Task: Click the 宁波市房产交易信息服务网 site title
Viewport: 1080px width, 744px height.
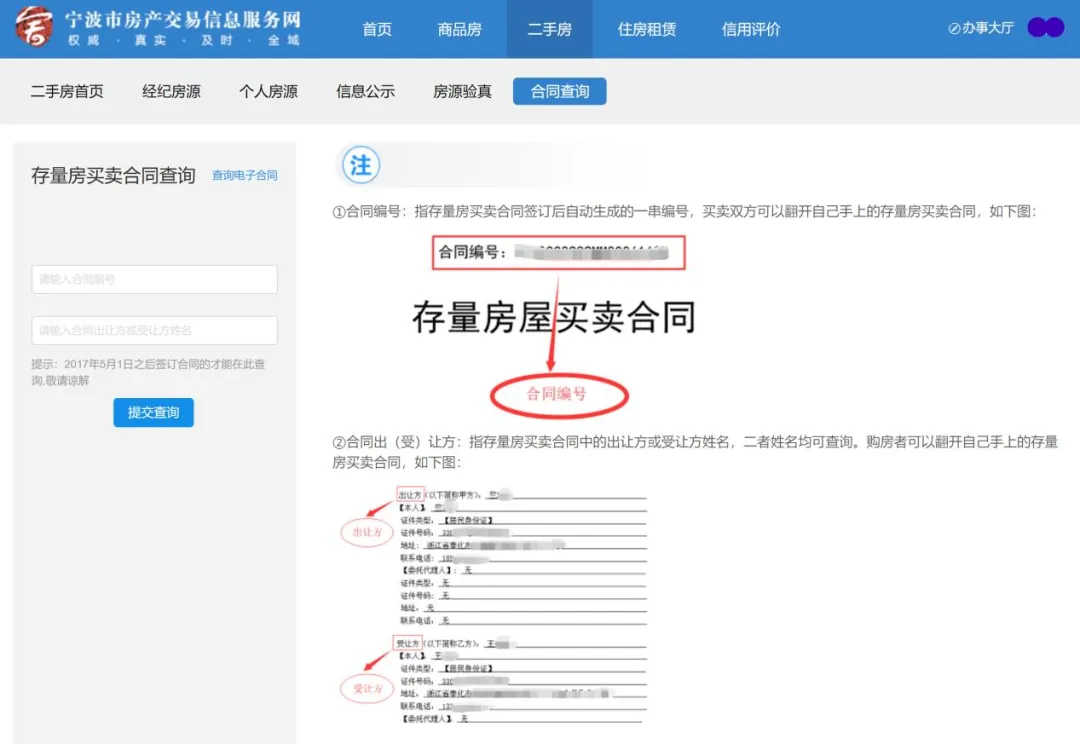Action: pos(183,19)
